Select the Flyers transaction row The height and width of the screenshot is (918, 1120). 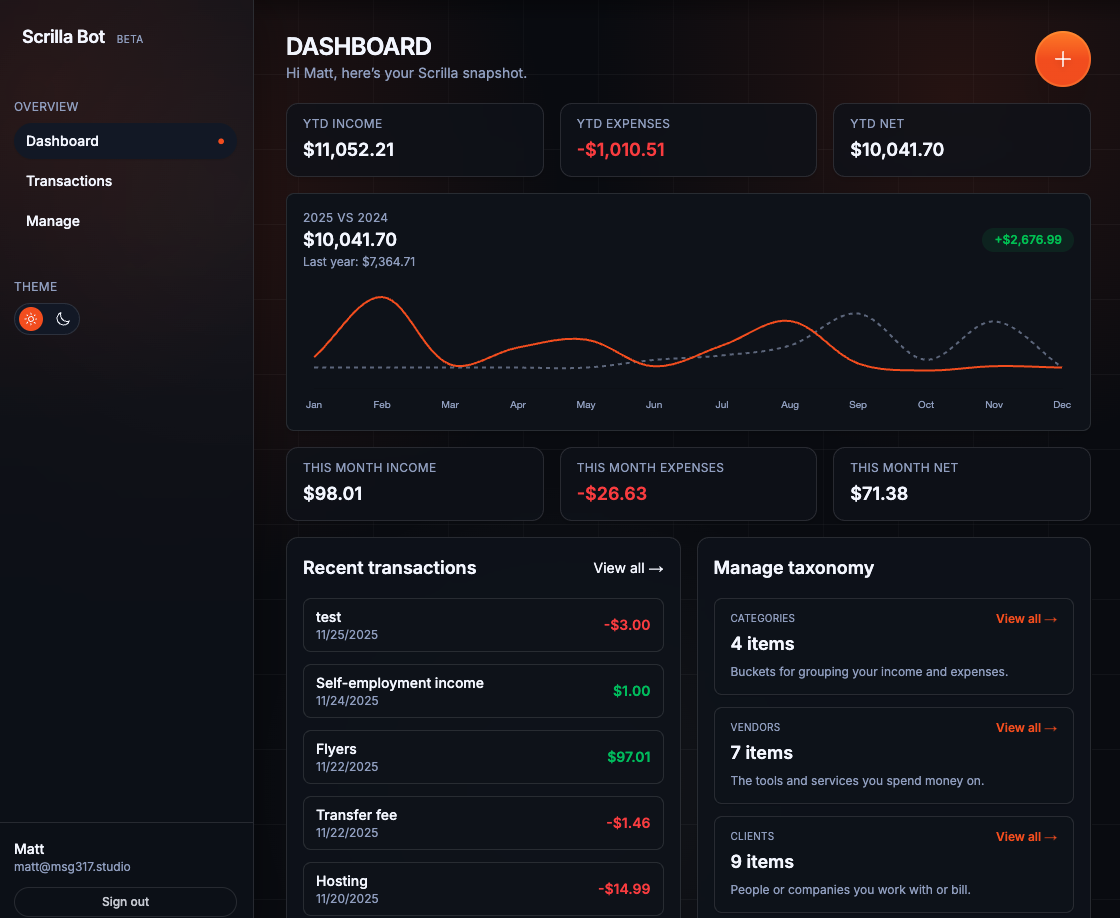click(483, 757)
